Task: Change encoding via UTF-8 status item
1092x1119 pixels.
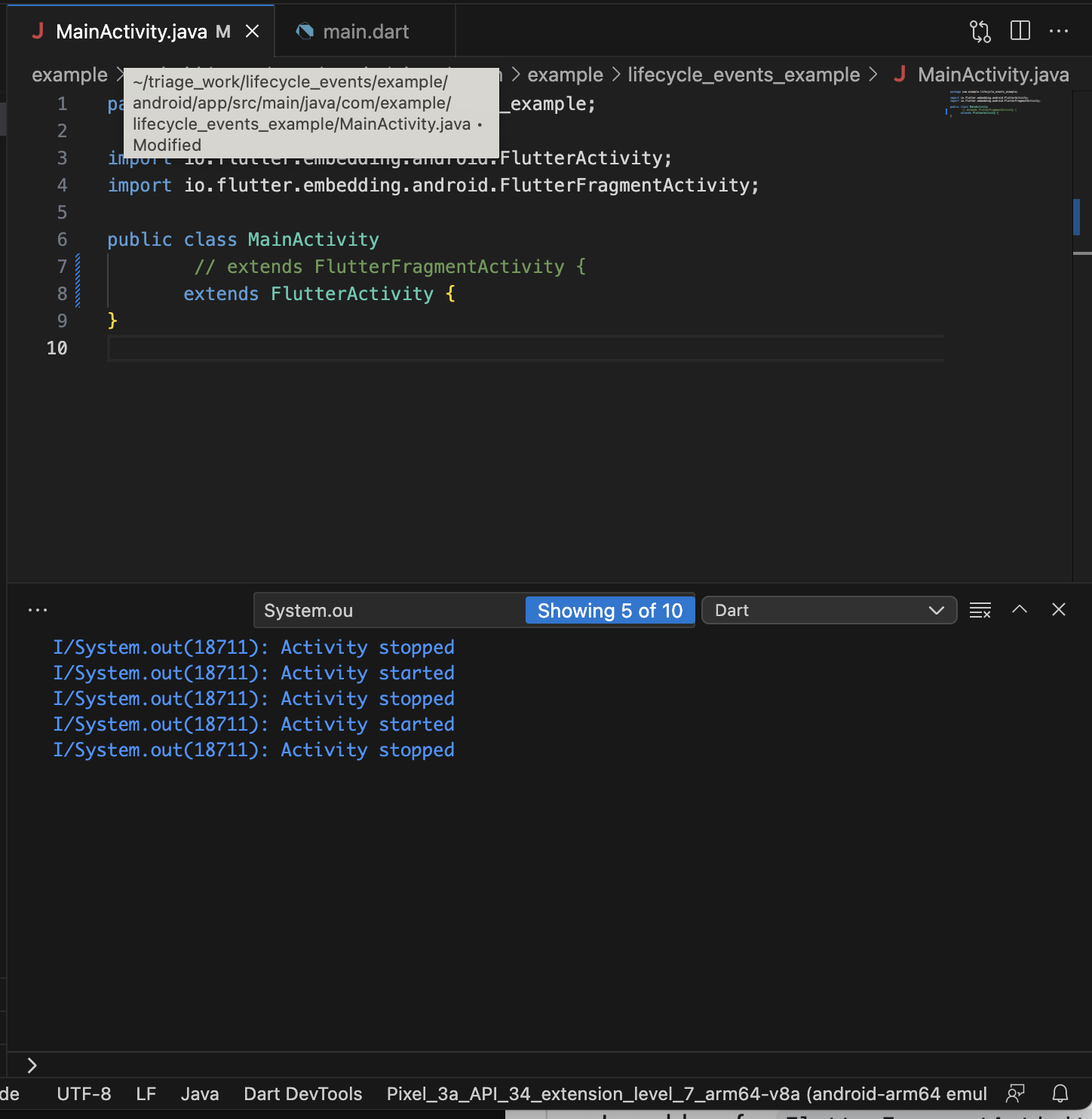Action: tap(84, 1094)
